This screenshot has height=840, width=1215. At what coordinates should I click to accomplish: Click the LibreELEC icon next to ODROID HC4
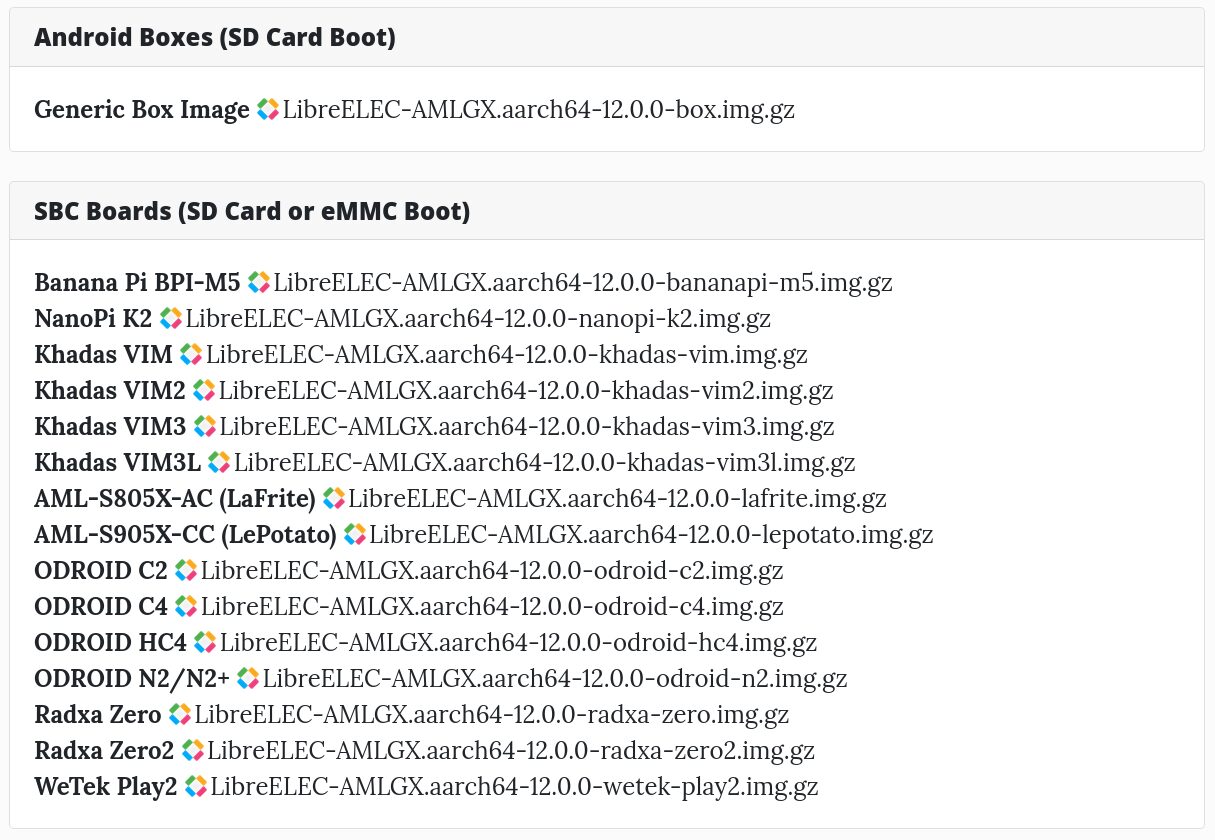(x=205, y=643)
